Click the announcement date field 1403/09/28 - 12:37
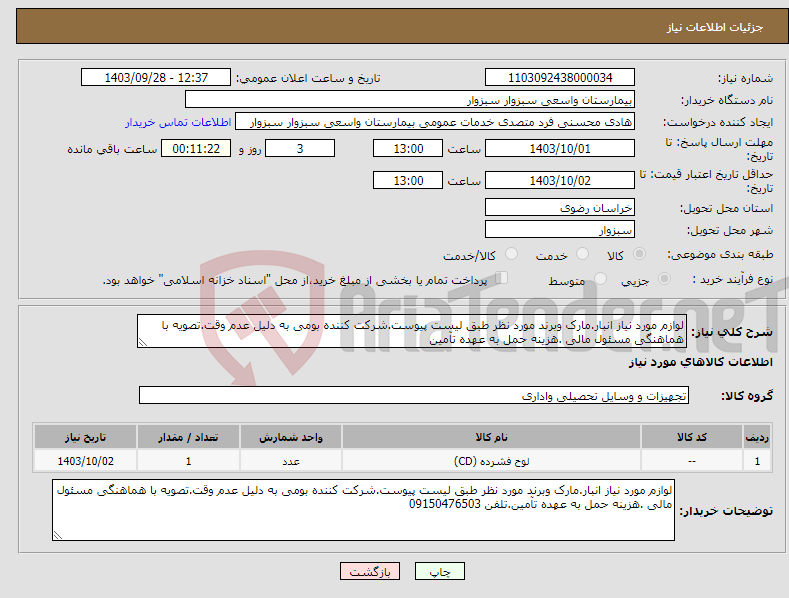Image resolution: width=789 pixels, height=598 pixels. (156, 78)
